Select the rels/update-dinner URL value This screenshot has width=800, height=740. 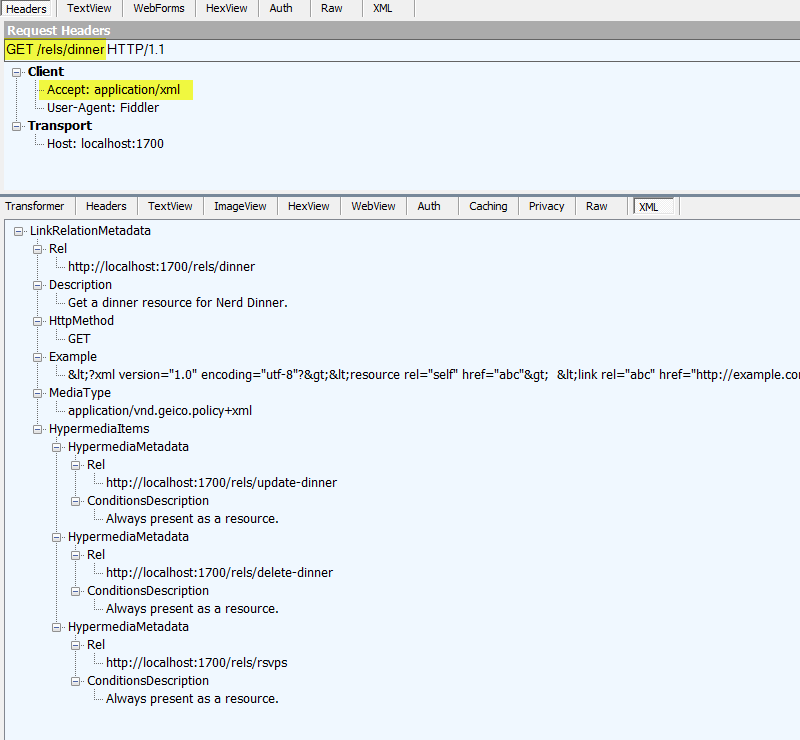221,483
